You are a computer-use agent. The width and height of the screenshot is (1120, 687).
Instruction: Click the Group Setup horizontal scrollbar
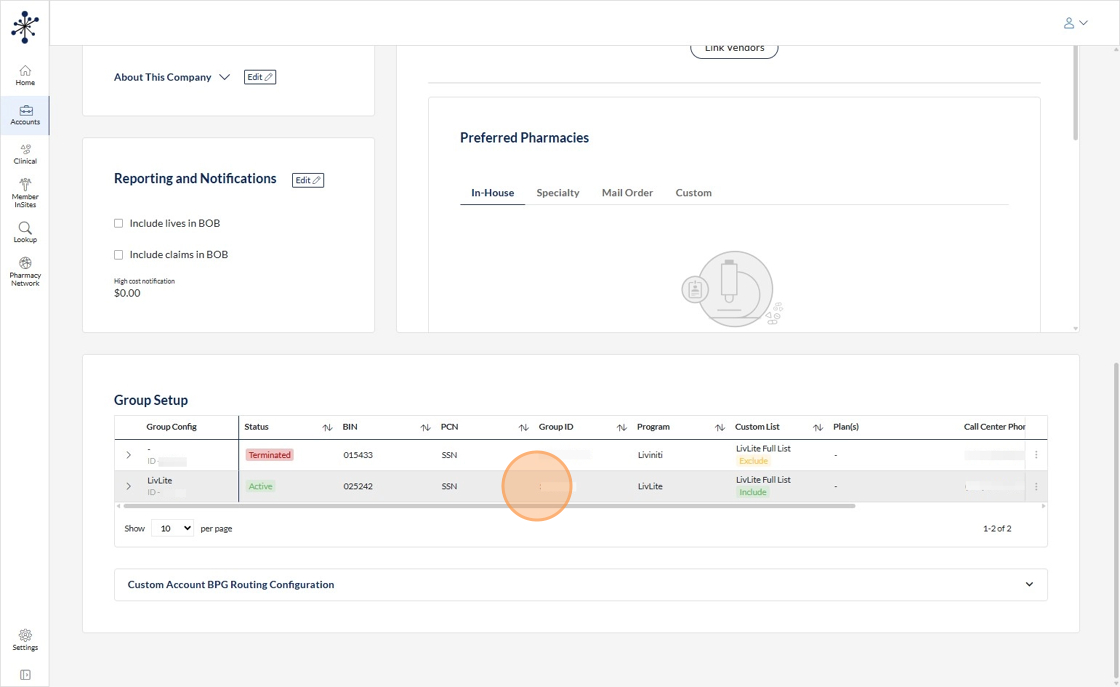pos(489,506)
